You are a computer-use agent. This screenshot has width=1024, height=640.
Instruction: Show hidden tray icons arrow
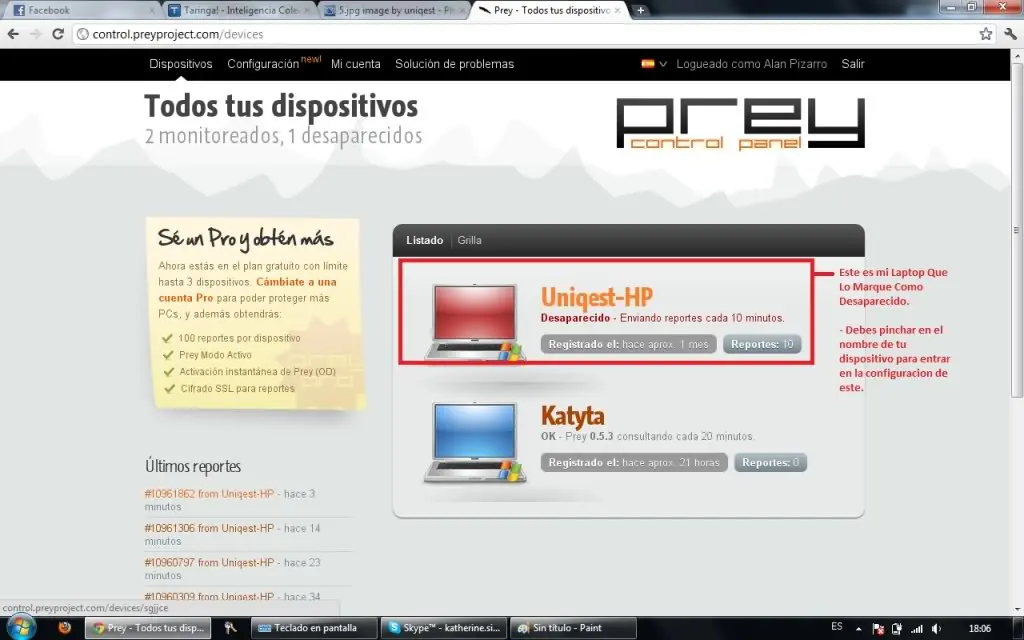click(x=858, y=629)
